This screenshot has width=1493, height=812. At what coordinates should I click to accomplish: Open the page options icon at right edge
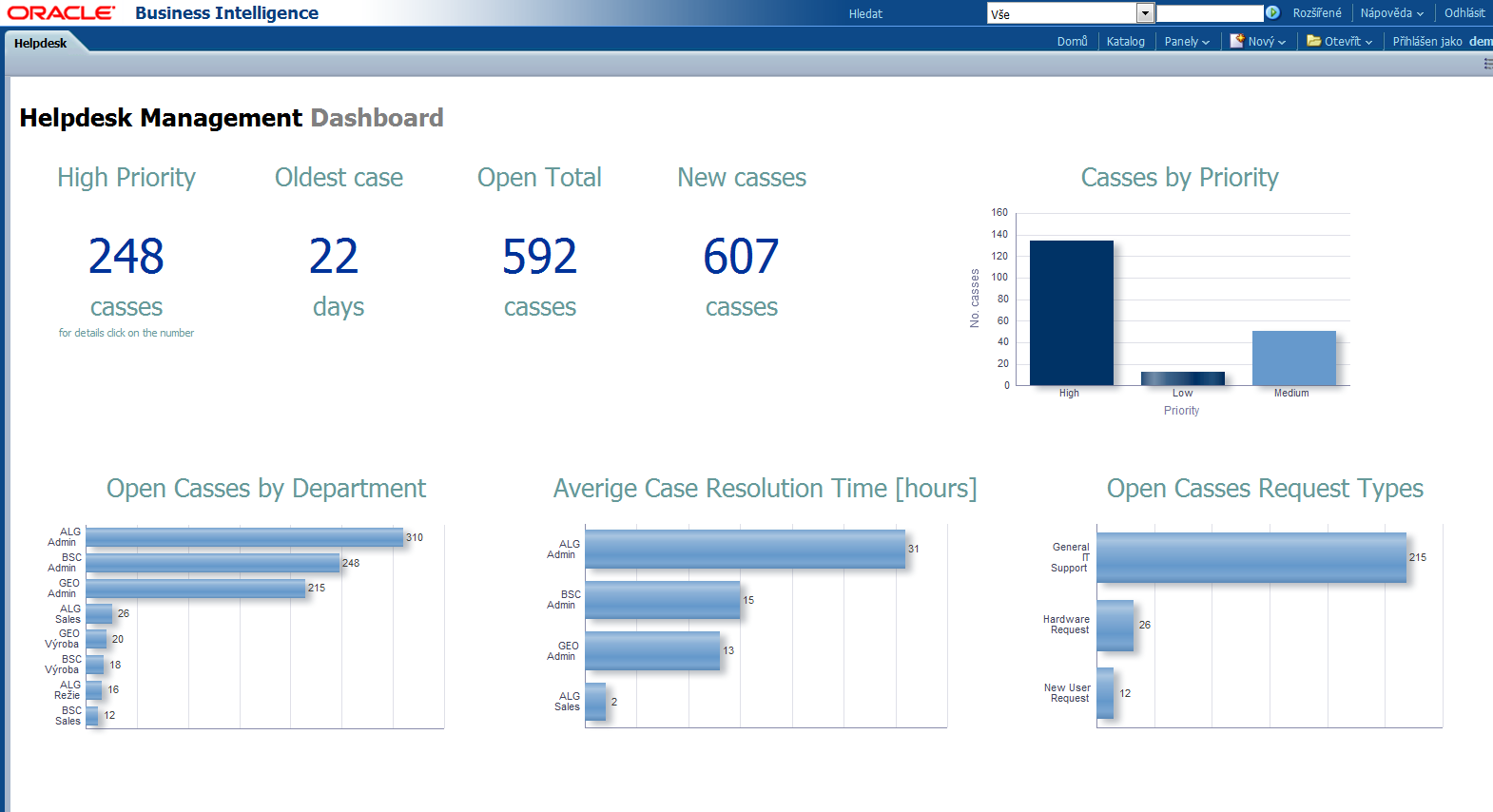click(x=1488, y=64)
